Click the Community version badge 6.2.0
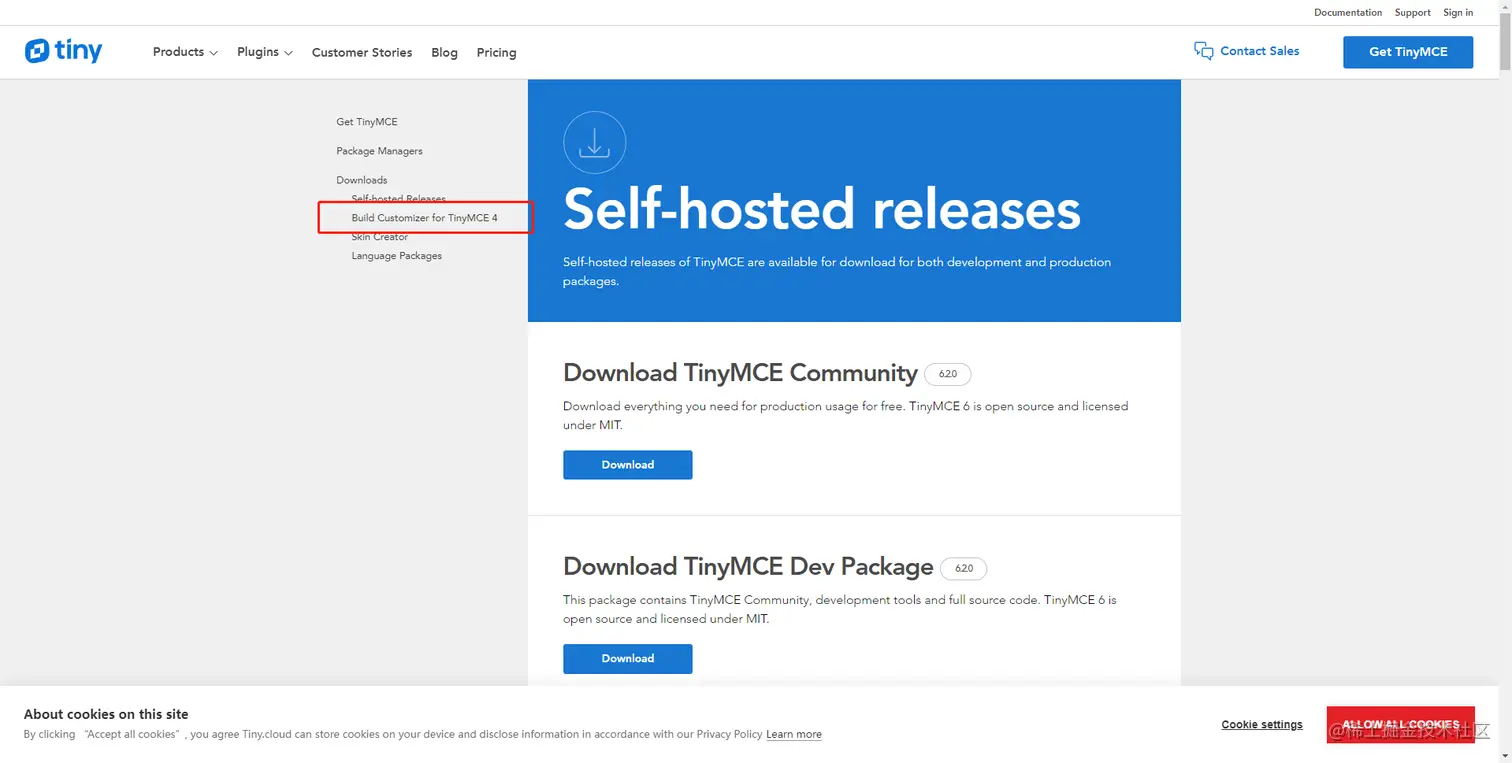 (948, 374)
